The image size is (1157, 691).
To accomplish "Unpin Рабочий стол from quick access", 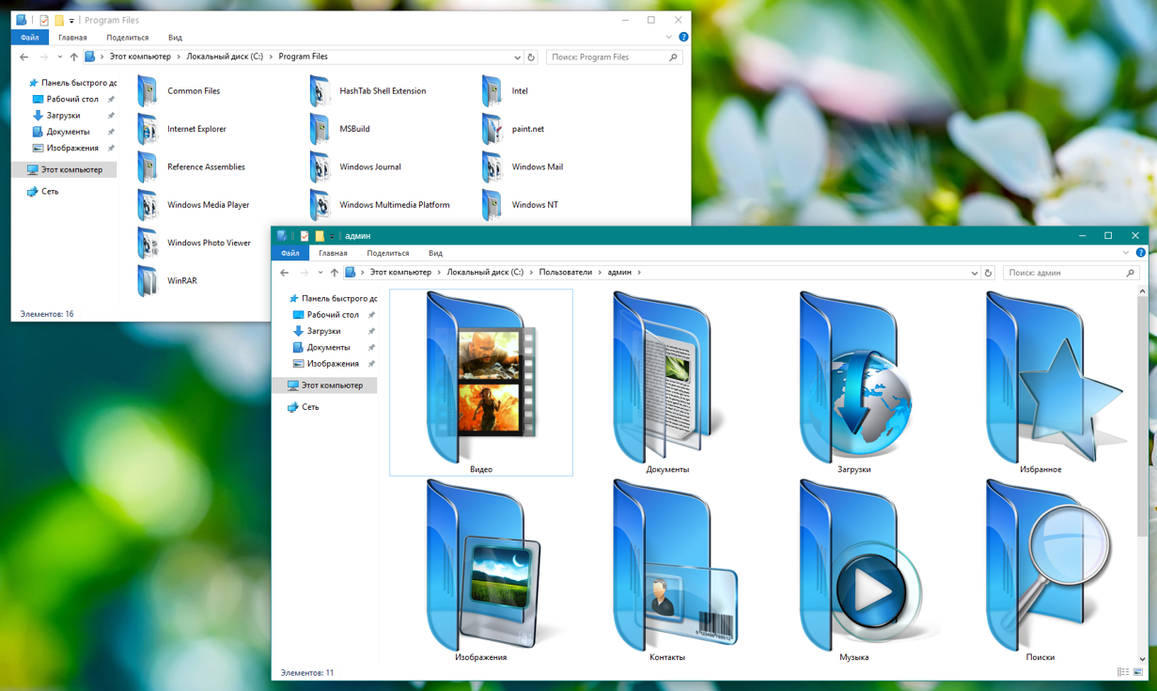I will point(370,315).
